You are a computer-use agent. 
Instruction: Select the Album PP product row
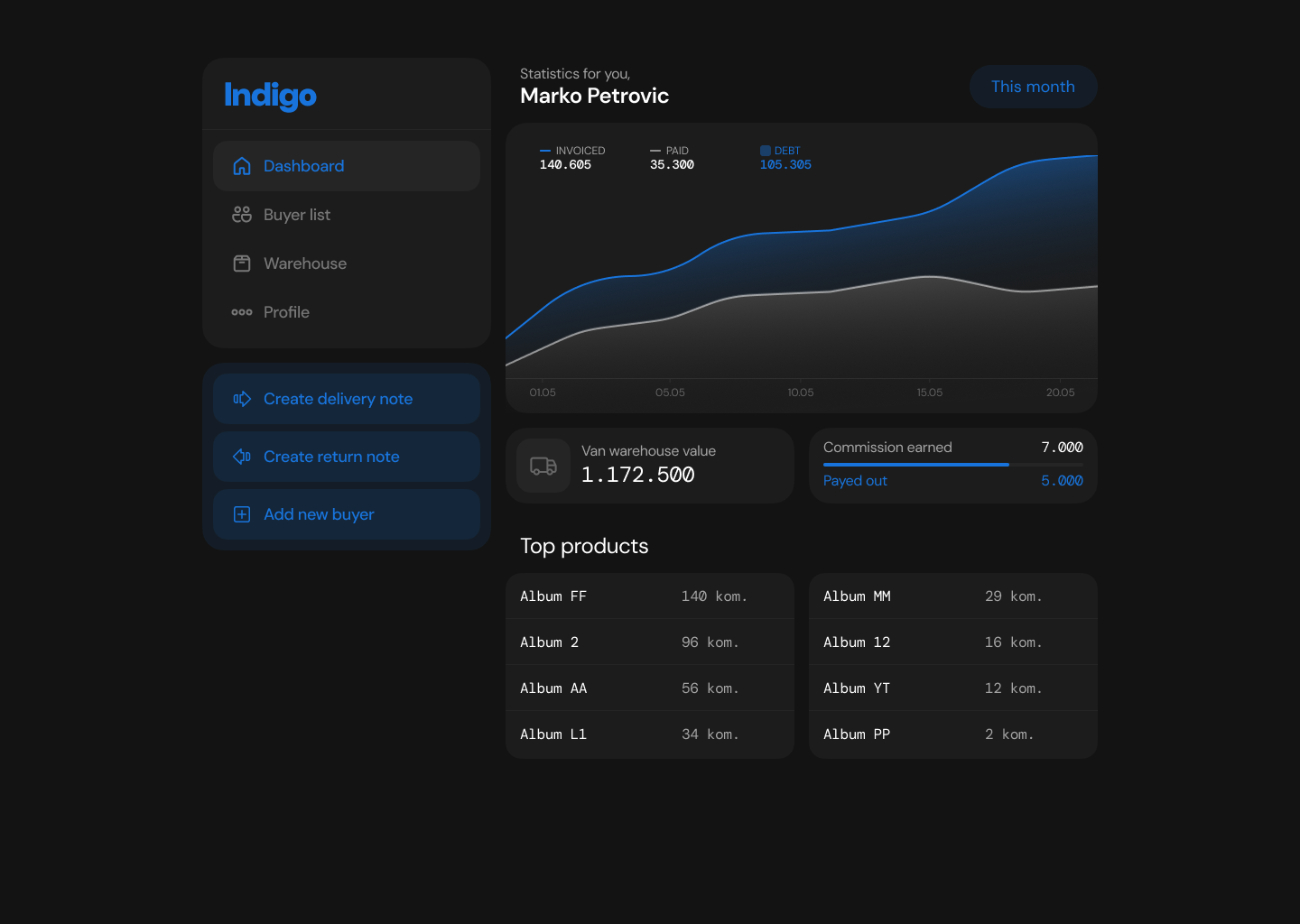953,735
